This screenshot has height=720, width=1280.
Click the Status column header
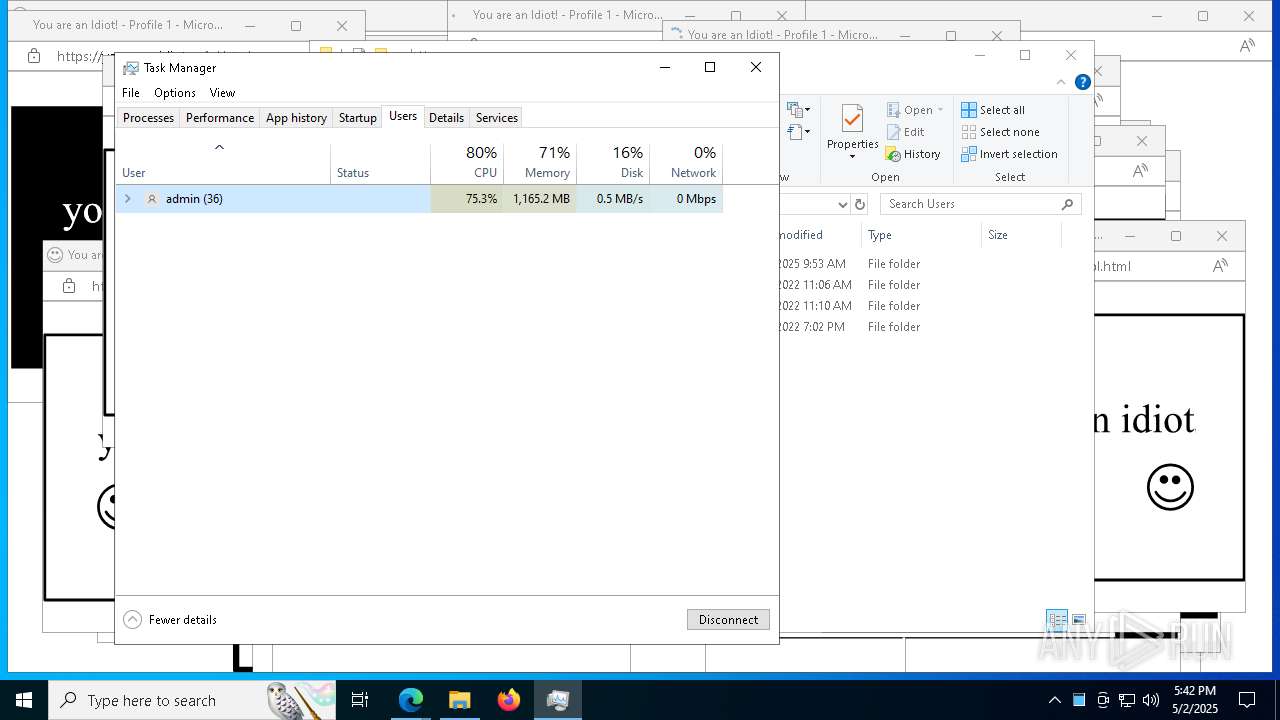tap(381, 163)
